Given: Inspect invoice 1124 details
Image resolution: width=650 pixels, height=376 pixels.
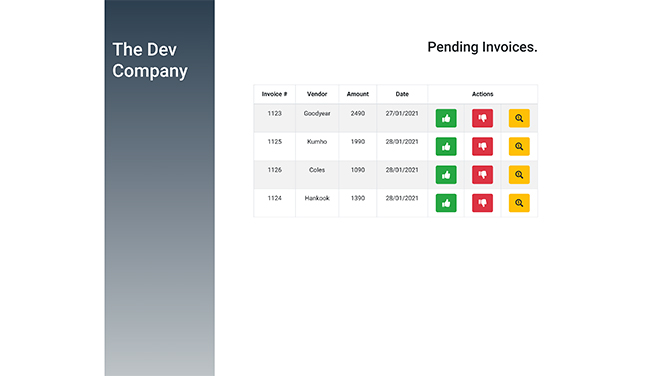Looking at the screenshot, I should [x=519, y=203].
